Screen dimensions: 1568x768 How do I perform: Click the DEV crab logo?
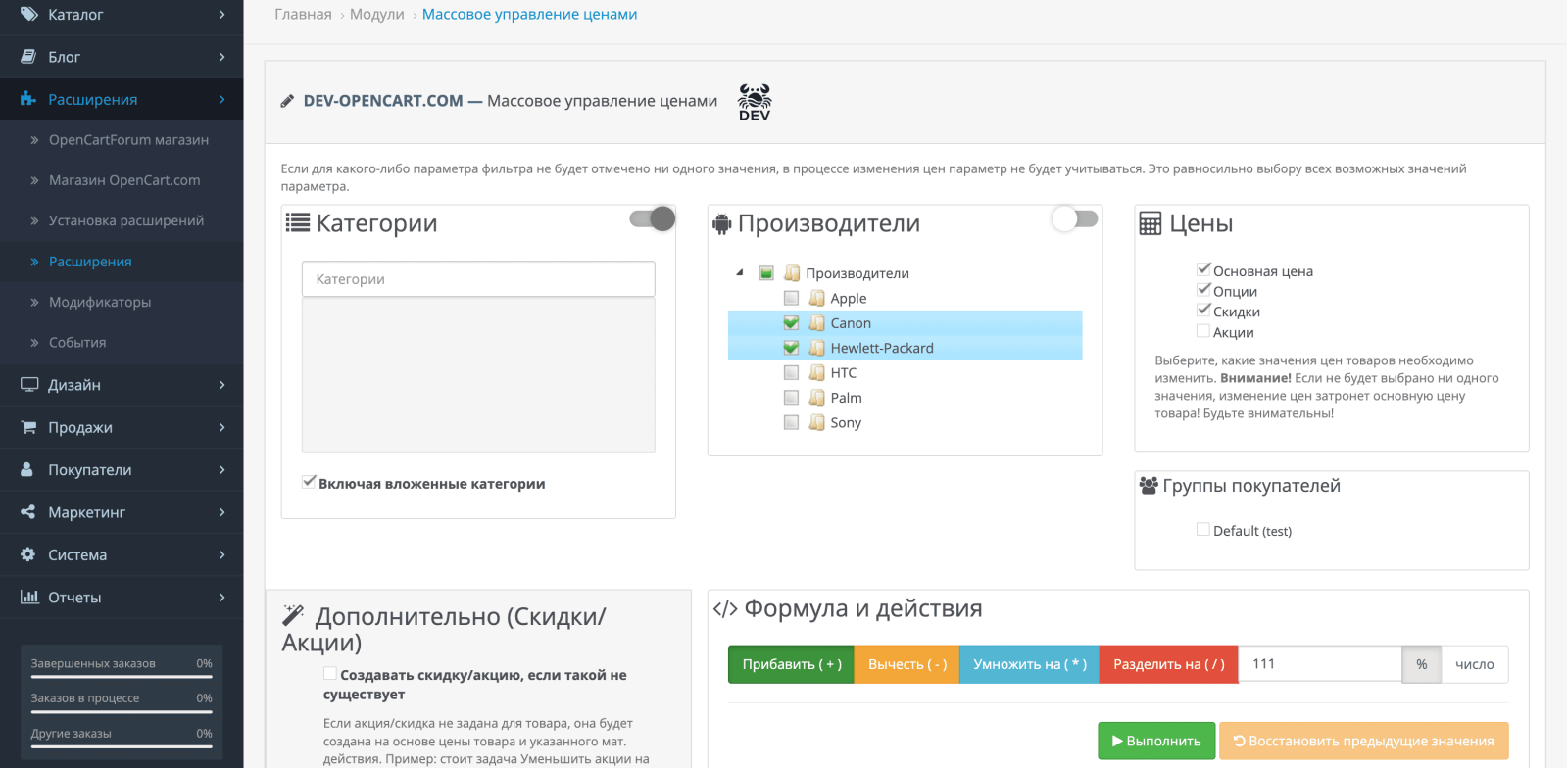pos(755,102)
